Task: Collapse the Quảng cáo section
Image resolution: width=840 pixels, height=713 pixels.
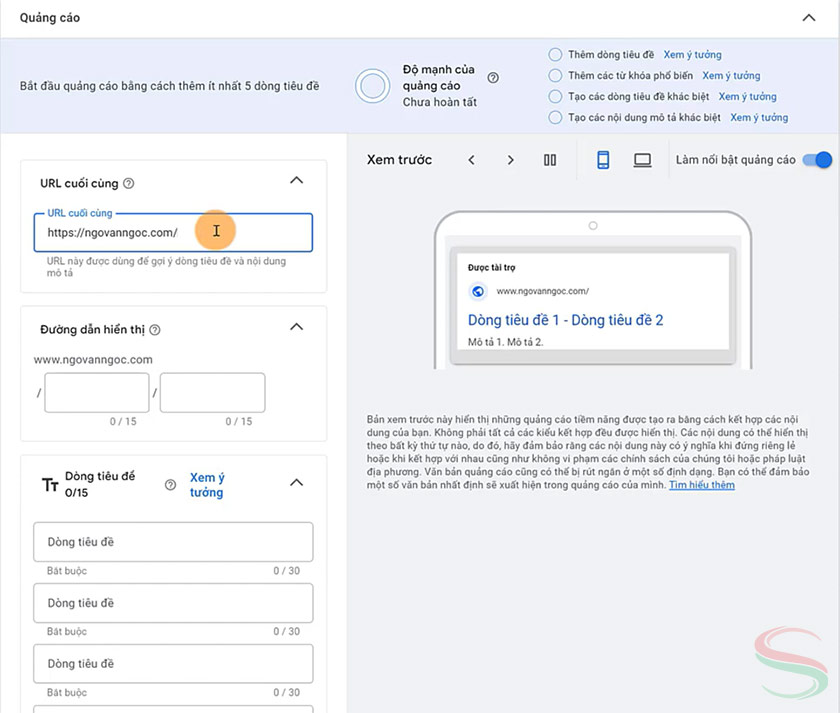Action: [808, 17]
